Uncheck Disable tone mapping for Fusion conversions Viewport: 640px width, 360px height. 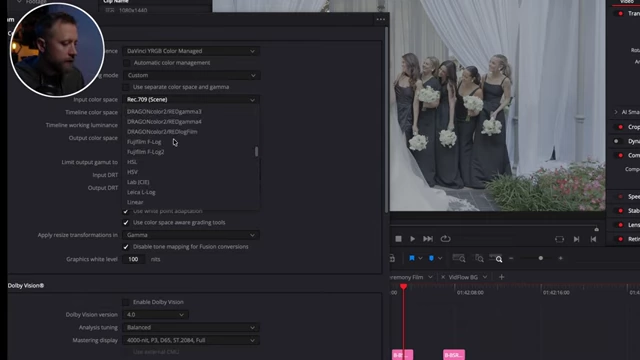pyautogui.click(x=126, y=247)
